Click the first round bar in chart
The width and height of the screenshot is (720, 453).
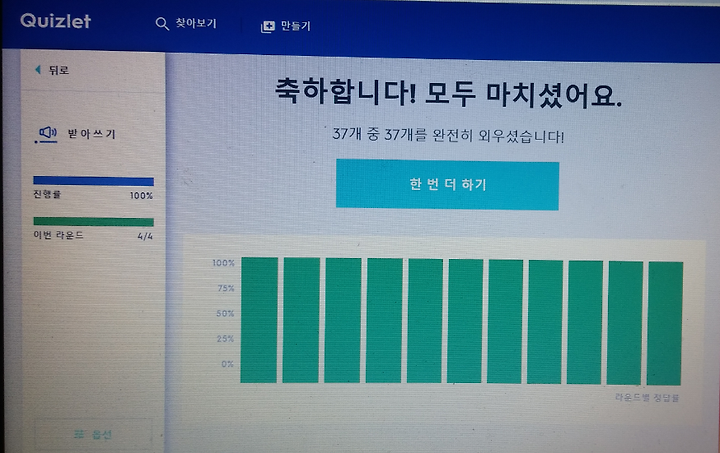[x=259, y=320]
